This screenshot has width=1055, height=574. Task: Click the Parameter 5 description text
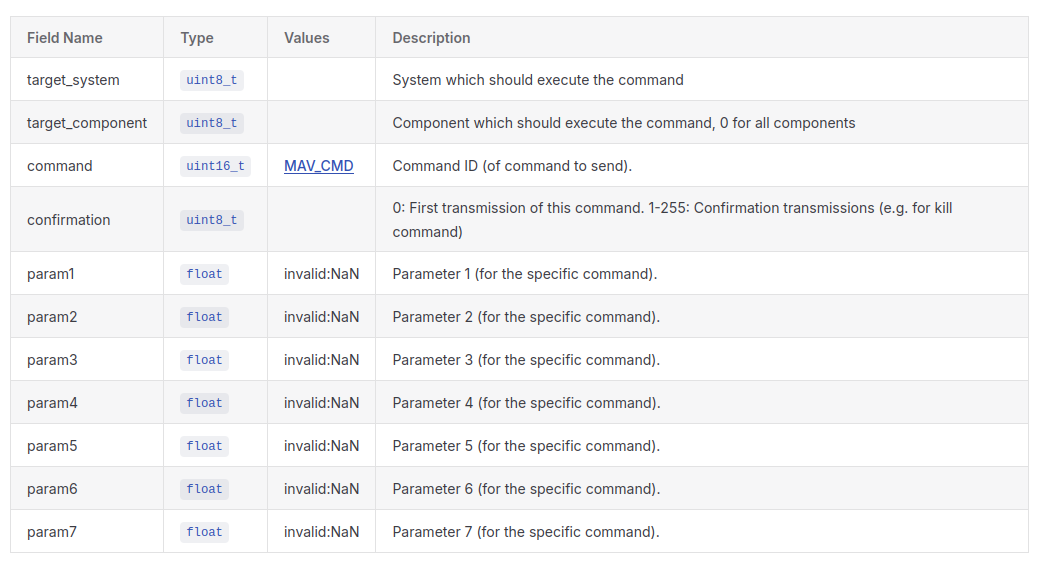(x=526, y=446)
